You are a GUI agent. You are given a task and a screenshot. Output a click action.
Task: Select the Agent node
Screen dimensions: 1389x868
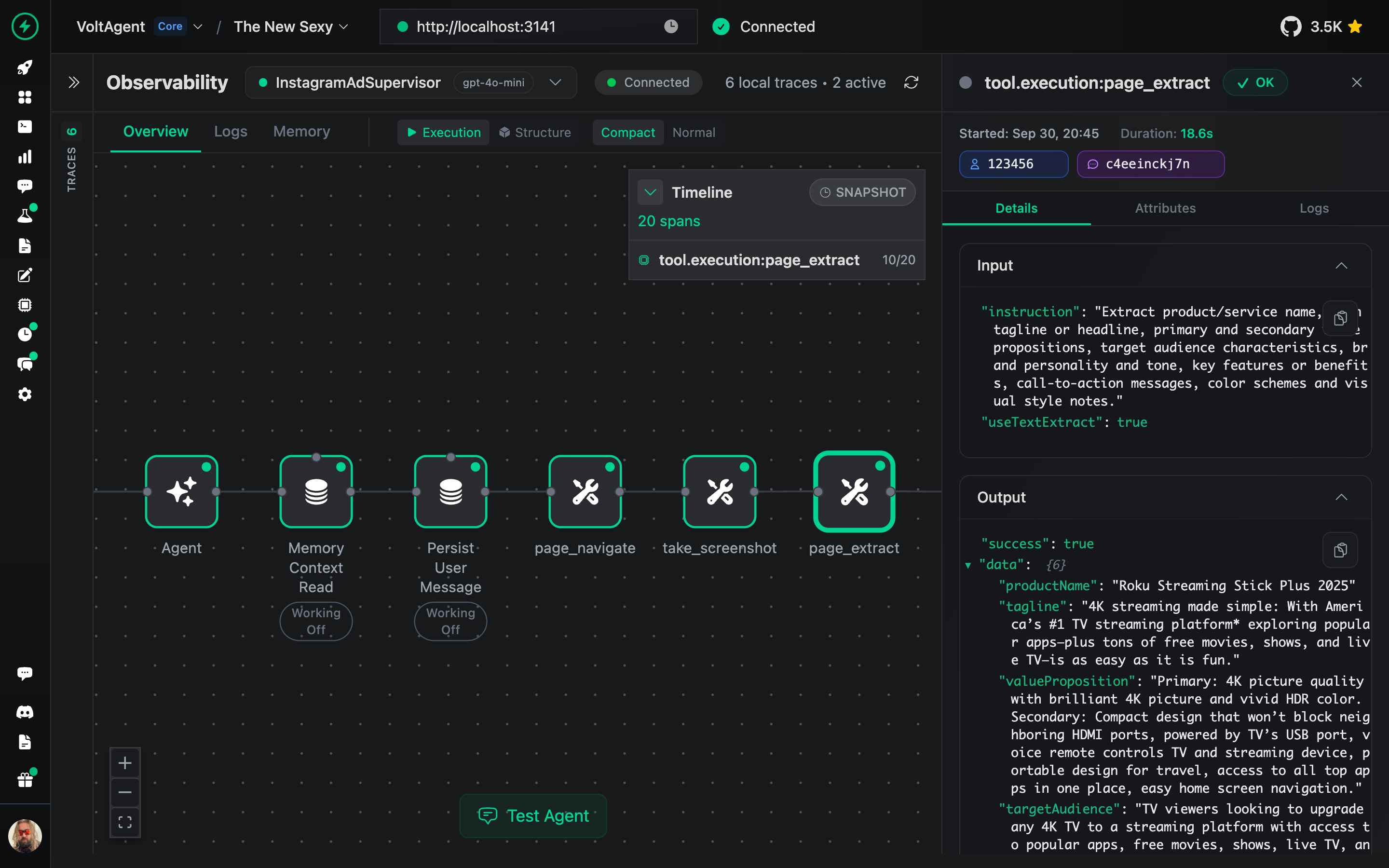click(x=181, y=492)
